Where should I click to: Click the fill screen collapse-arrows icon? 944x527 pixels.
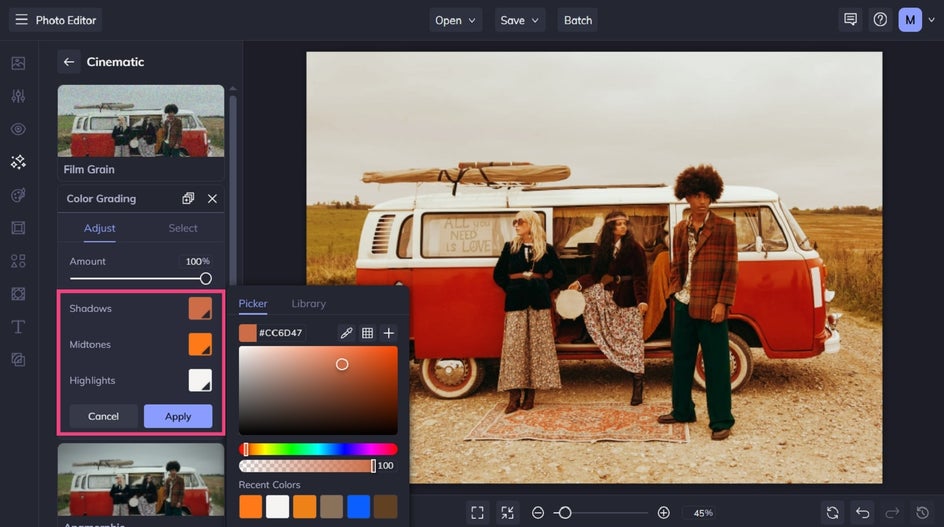[508, 513]
